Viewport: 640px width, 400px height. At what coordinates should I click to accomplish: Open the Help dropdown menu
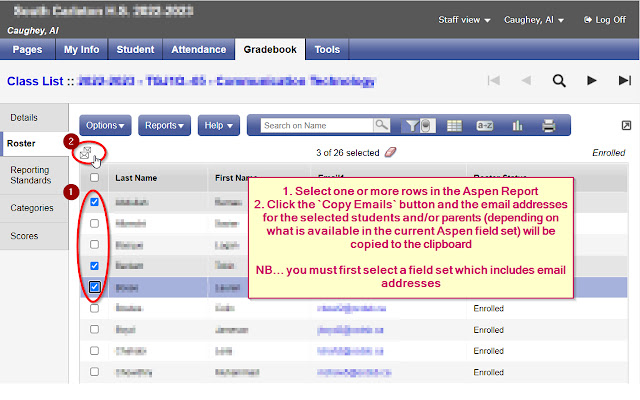click(219, 125)
